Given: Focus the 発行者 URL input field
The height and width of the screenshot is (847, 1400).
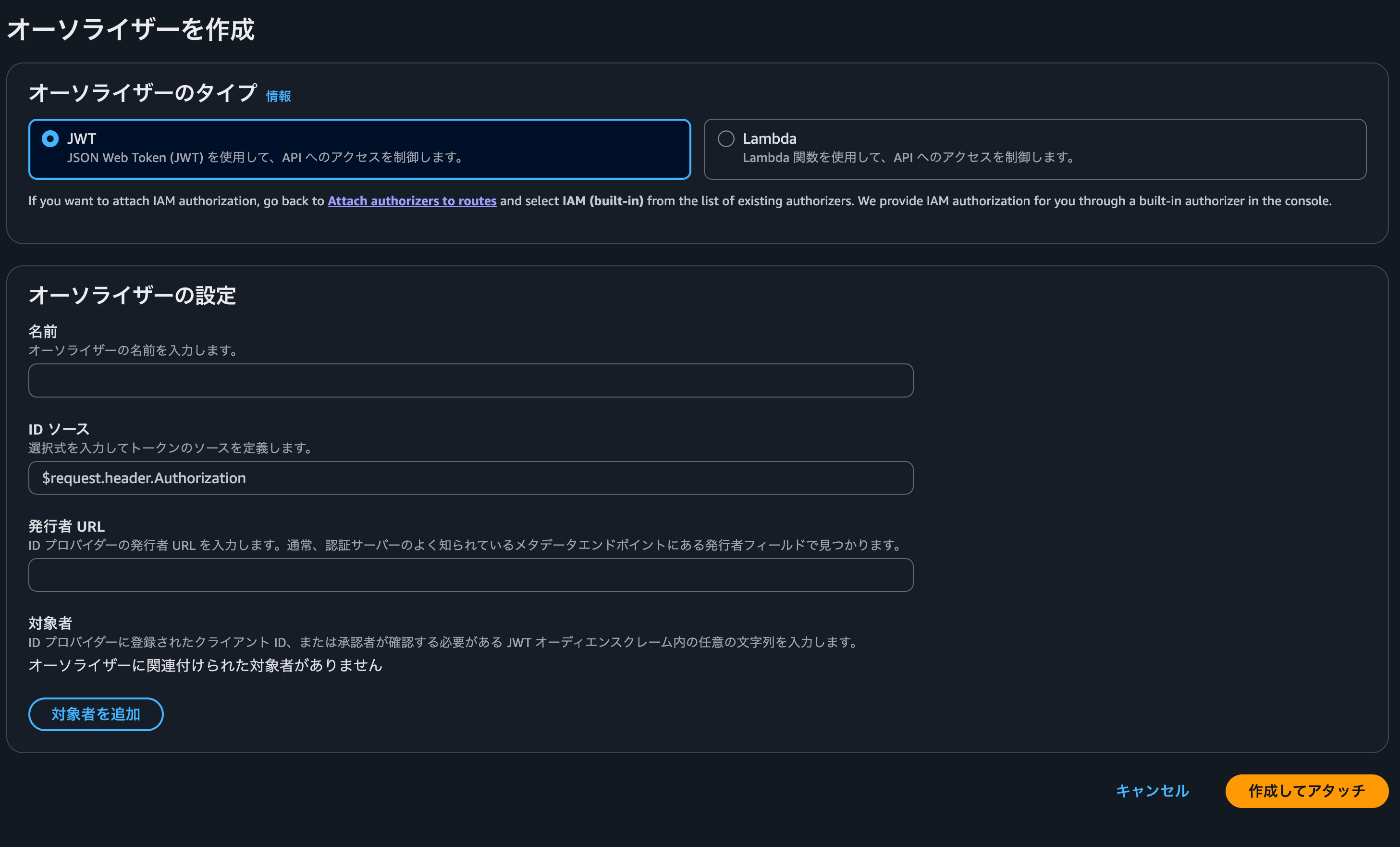Looking at the screenshot, I should 470,575.
